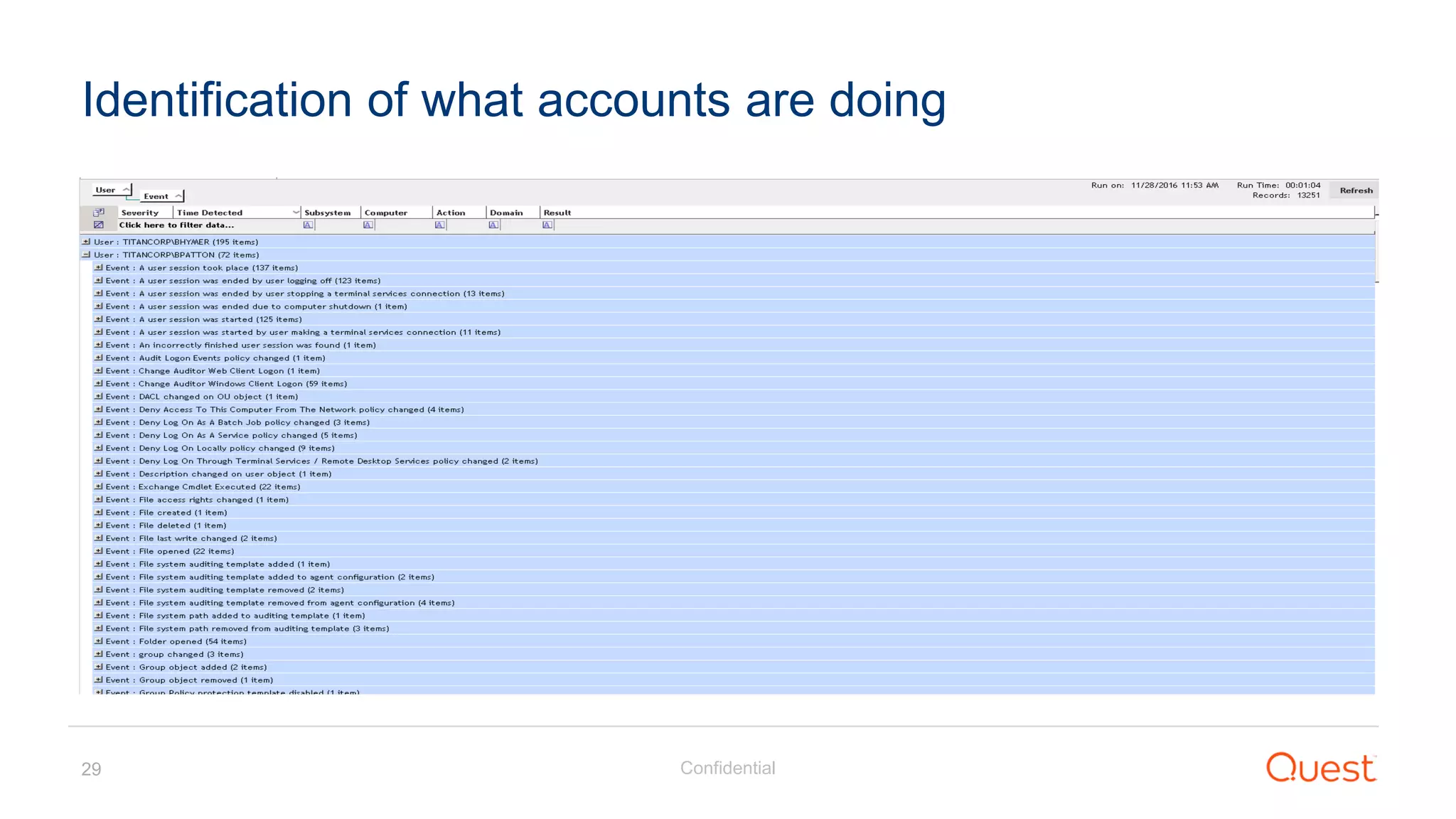
Task: Expand 'Deny Log On As A Batch Job' event
Action: [99, 422]
